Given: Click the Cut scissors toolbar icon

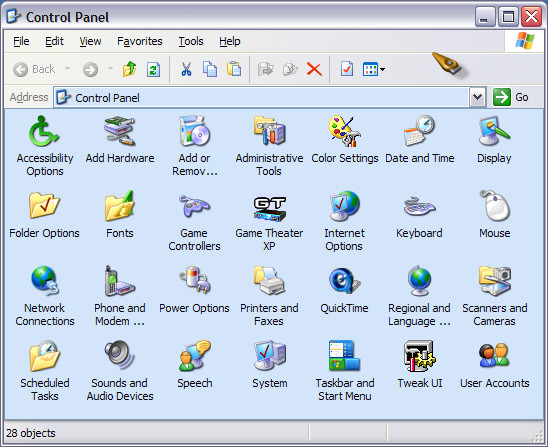Looking at the screenshot, I should [186, 69].
